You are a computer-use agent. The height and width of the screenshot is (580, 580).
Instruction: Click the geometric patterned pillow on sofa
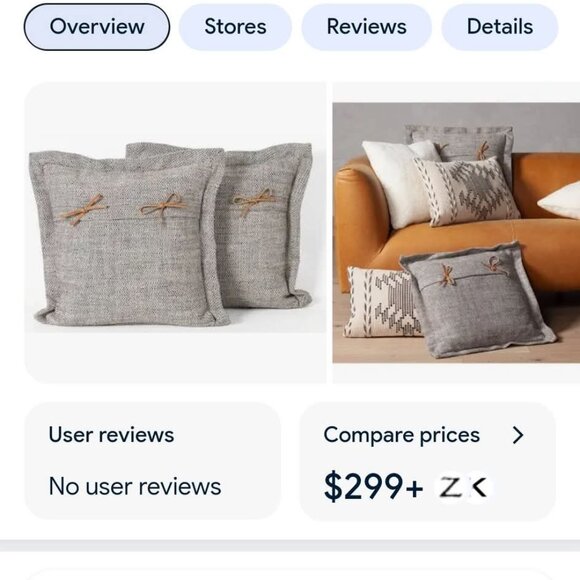click(x=467, y=191)
